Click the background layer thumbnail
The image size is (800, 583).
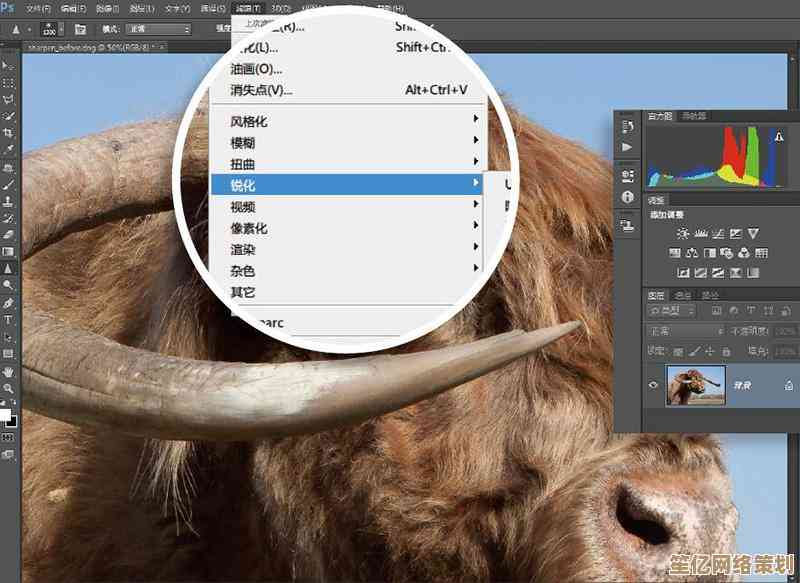coord(695,385)
